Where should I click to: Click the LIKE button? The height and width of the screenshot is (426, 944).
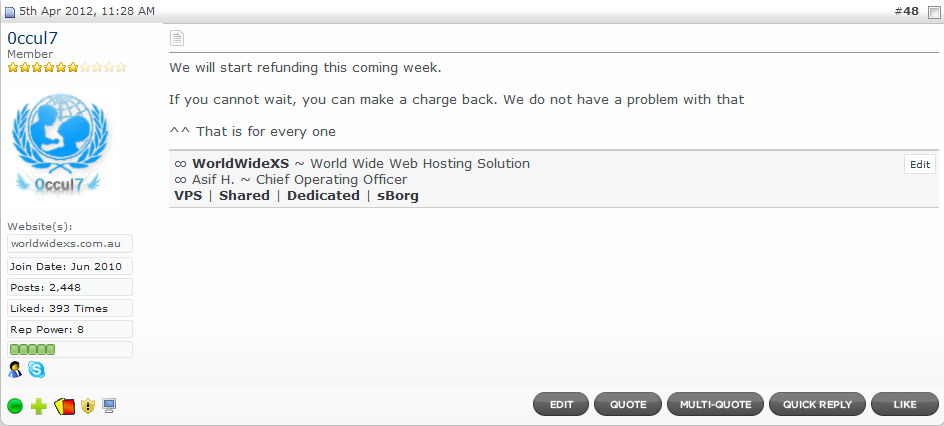point(905,404)
